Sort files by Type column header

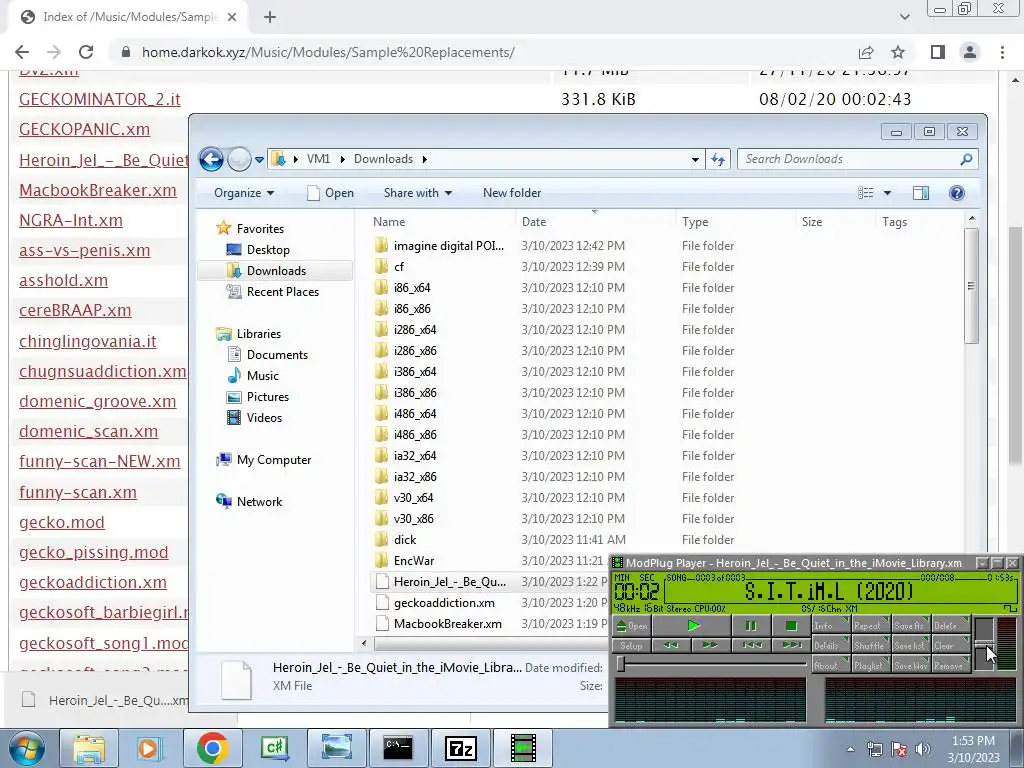pyautogui.click(x=695, y=222)
